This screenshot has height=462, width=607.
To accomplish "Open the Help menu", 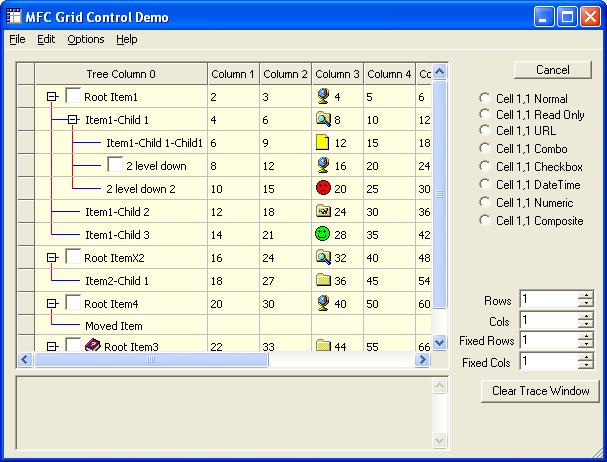I will tap(127, 39).
